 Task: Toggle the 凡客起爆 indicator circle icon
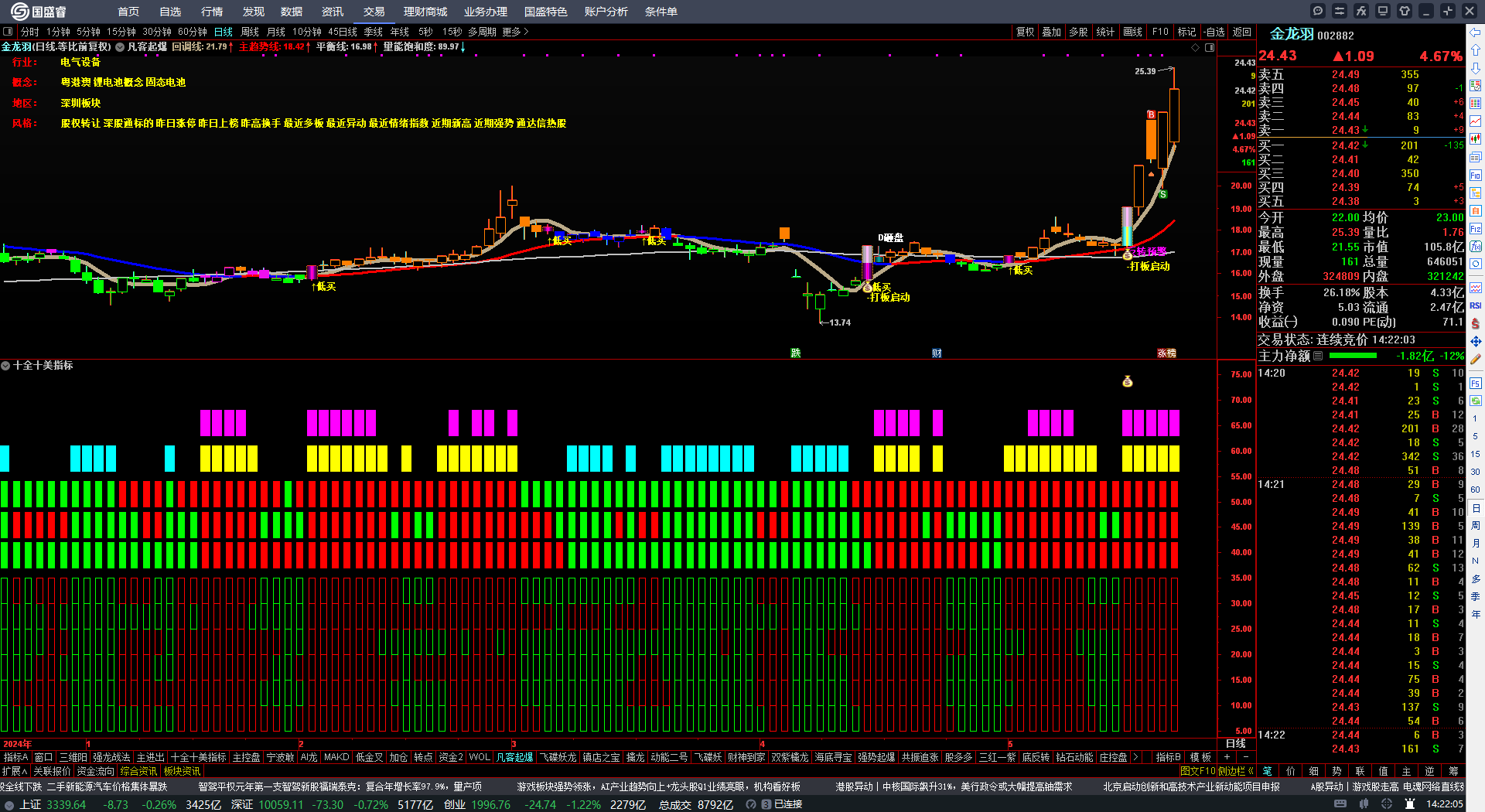coord(120,47)
